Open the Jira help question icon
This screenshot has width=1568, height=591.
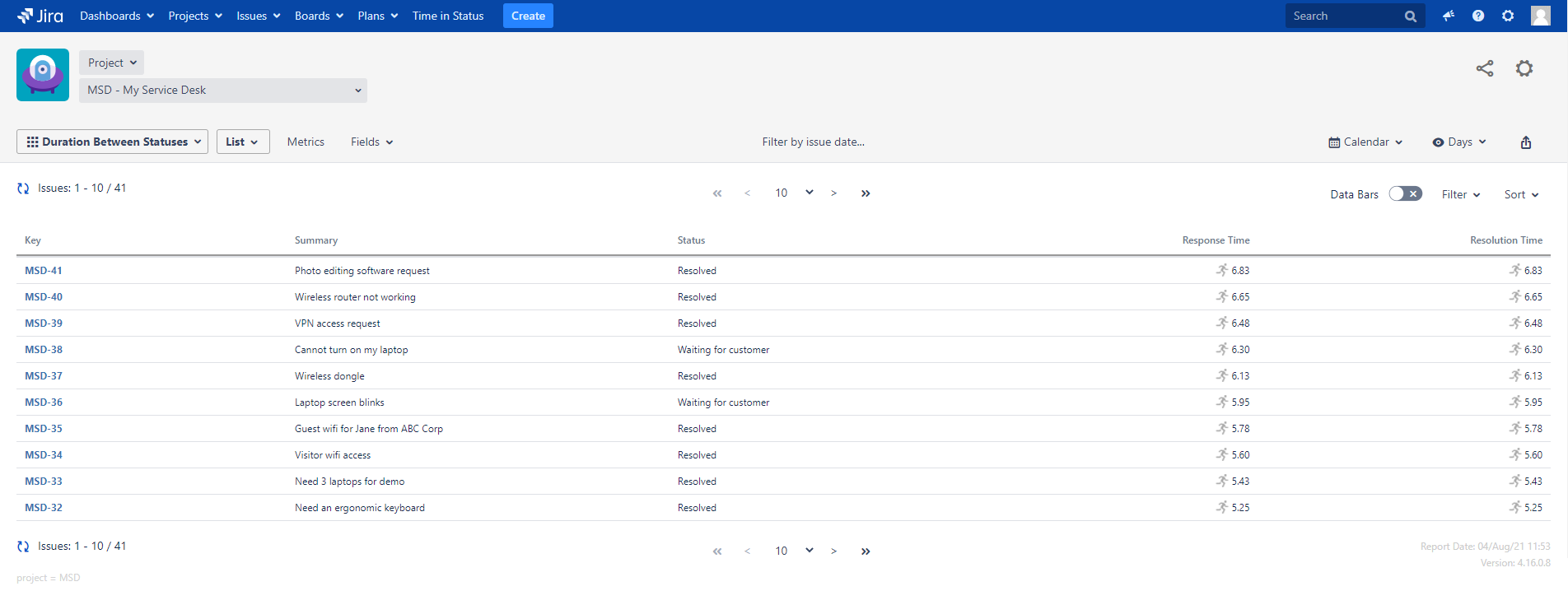[x=1477, y=16]
